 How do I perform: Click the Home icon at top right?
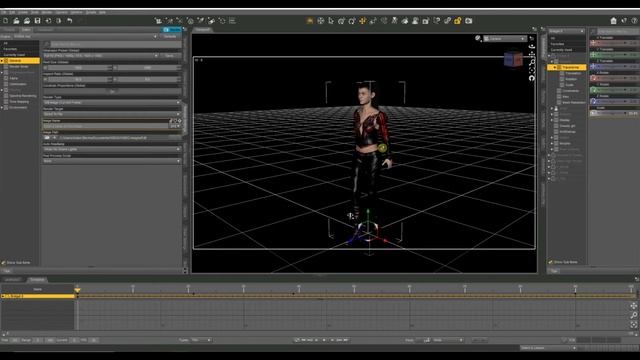click(613, 20)
